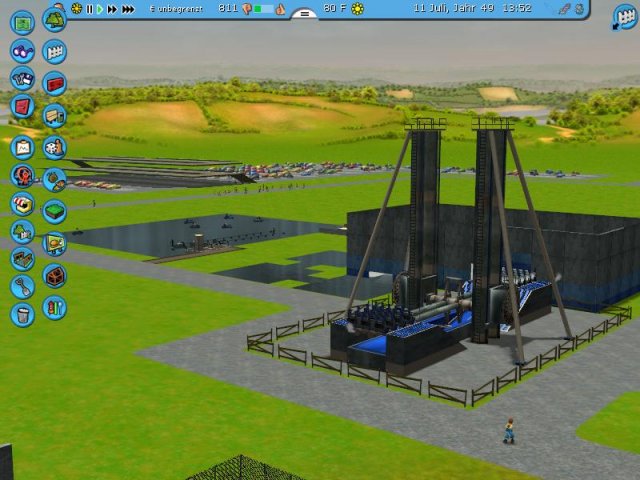Viewport: 640px width, 480px height.
Task: Choose wooden crate scenery category
Action: (x=54, y=276)
